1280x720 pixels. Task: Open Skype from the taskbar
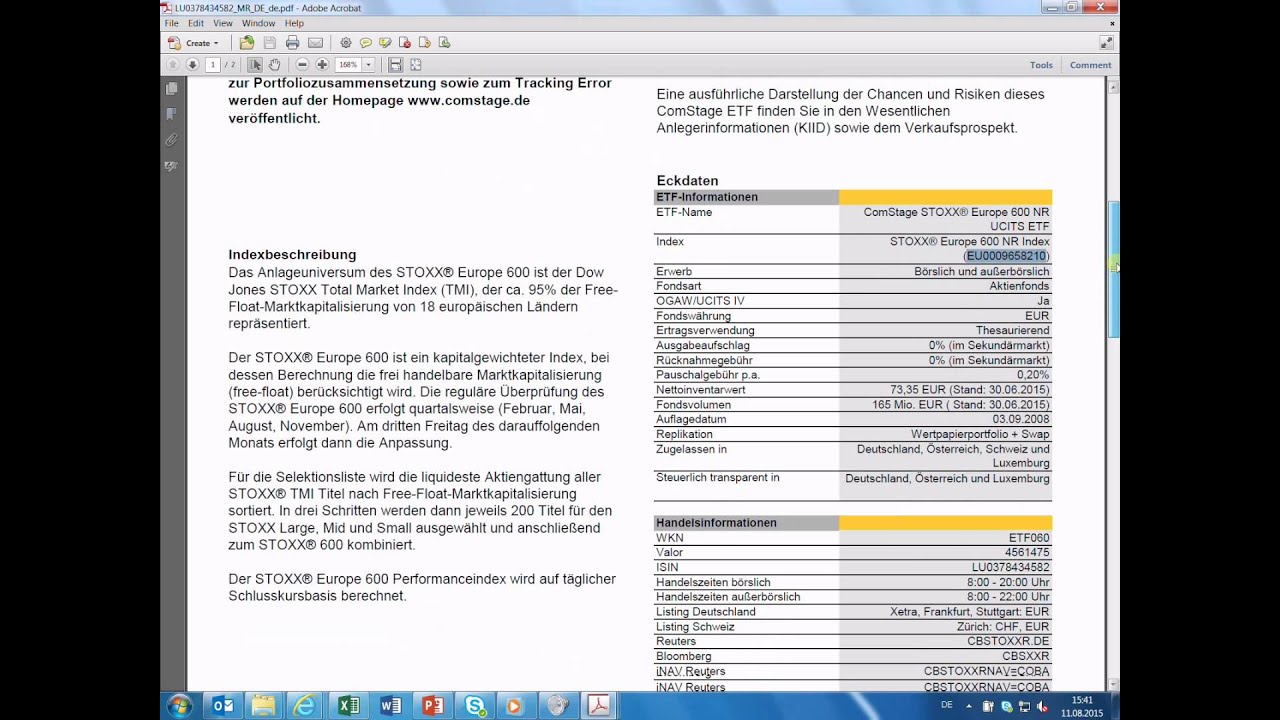(x=474, y=706)
